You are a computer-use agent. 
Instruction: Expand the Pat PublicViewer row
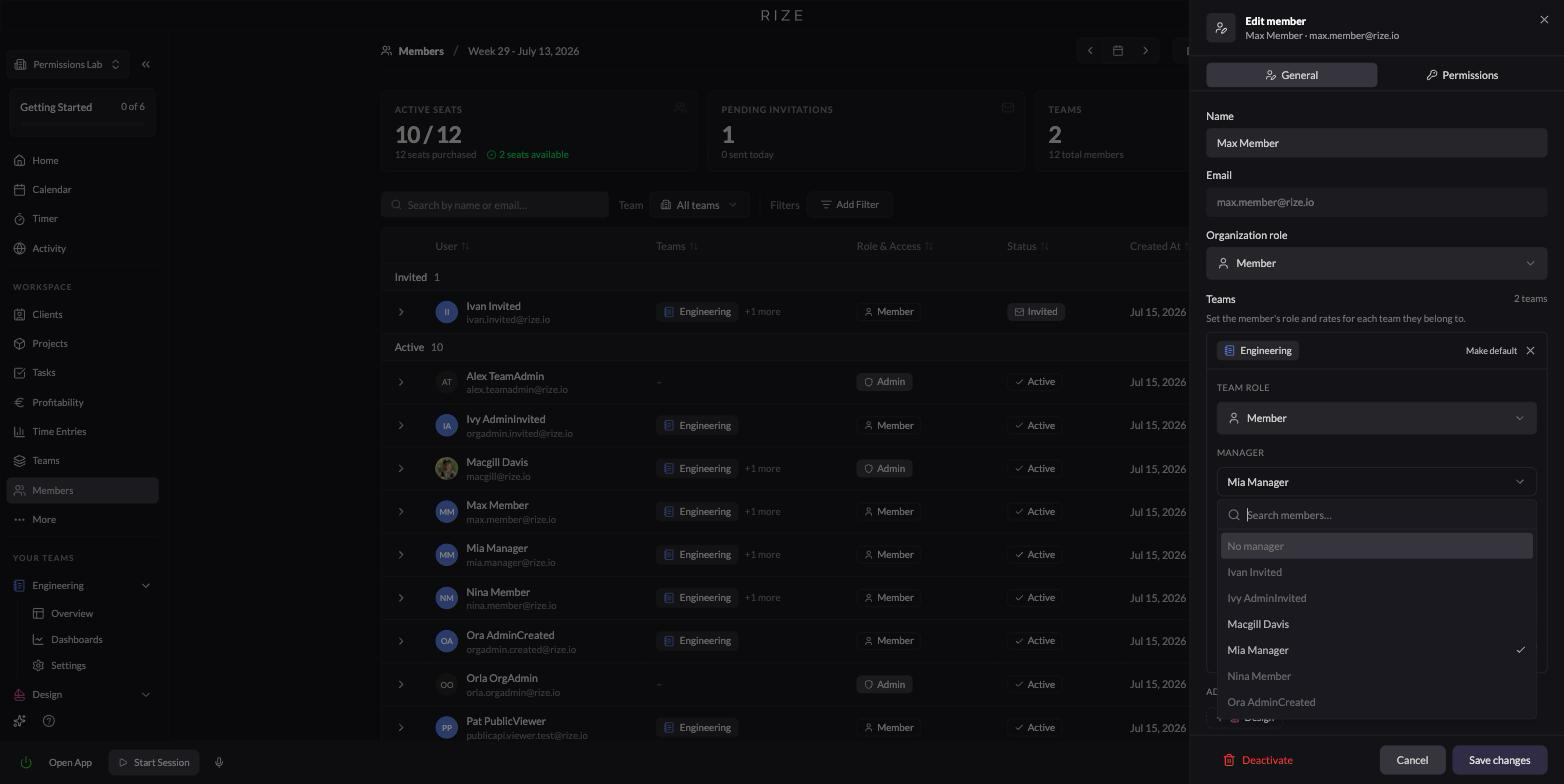[x=401, y=728]
